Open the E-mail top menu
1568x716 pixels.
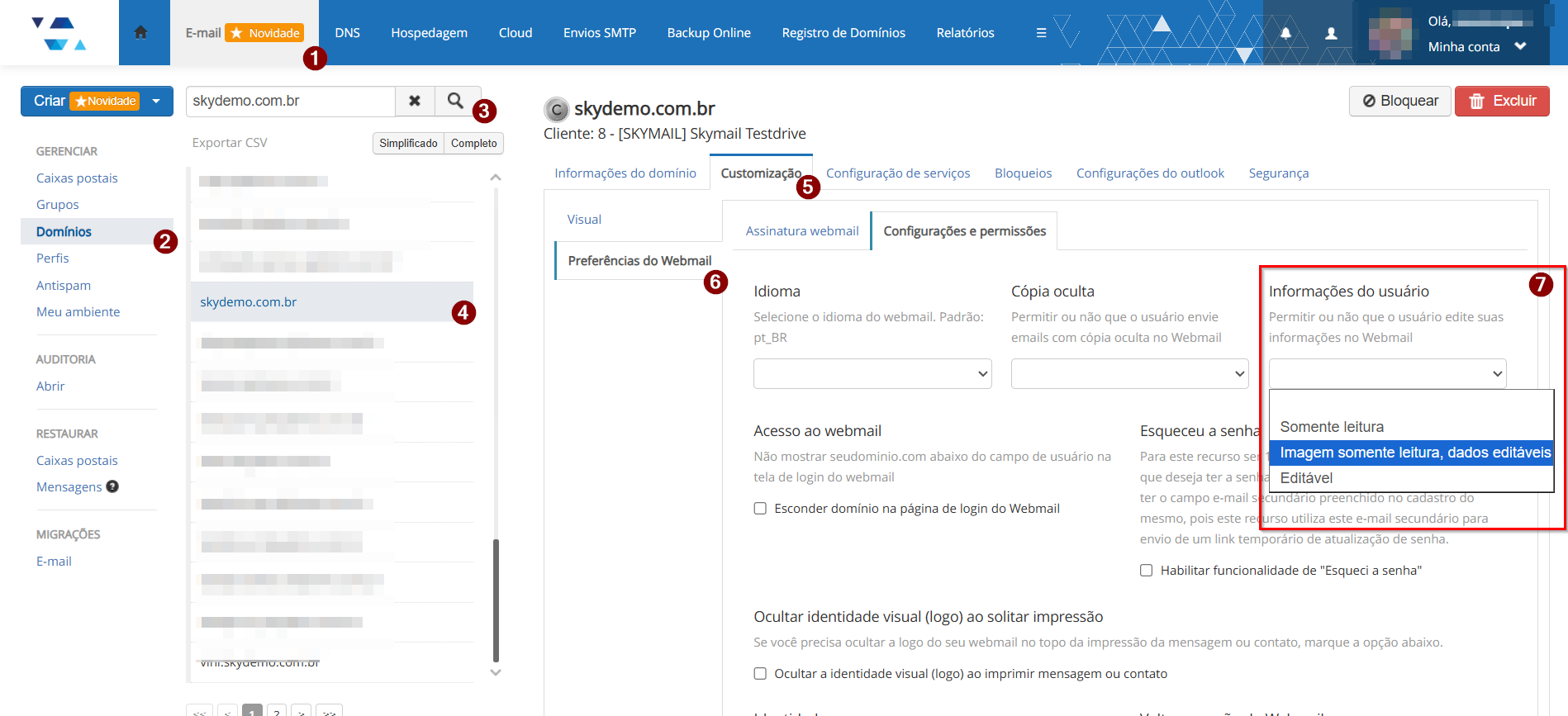coord(245,33)
